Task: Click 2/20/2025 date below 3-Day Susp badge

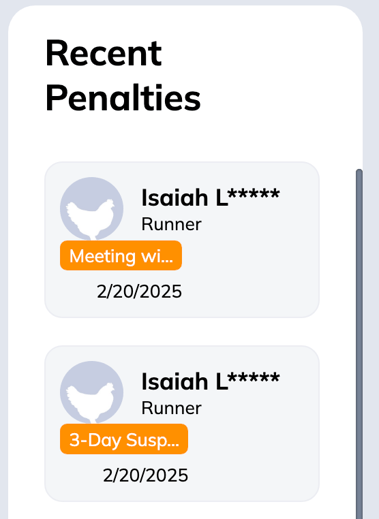Action: click(x=145, y=475)
